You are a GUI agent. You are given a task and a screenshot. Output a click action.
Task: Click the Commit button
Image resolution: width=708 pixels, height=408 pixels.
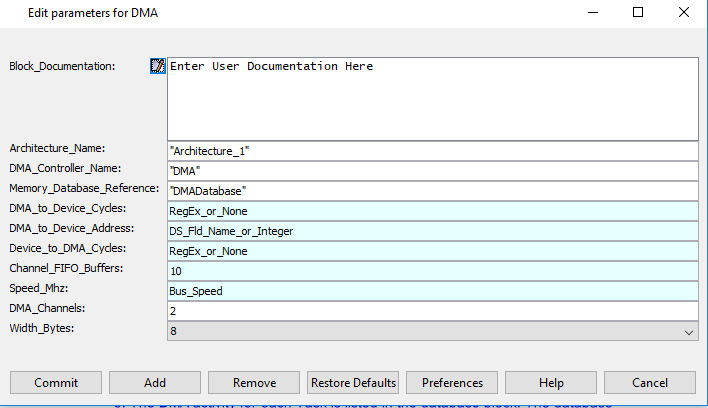coord(56,383)
